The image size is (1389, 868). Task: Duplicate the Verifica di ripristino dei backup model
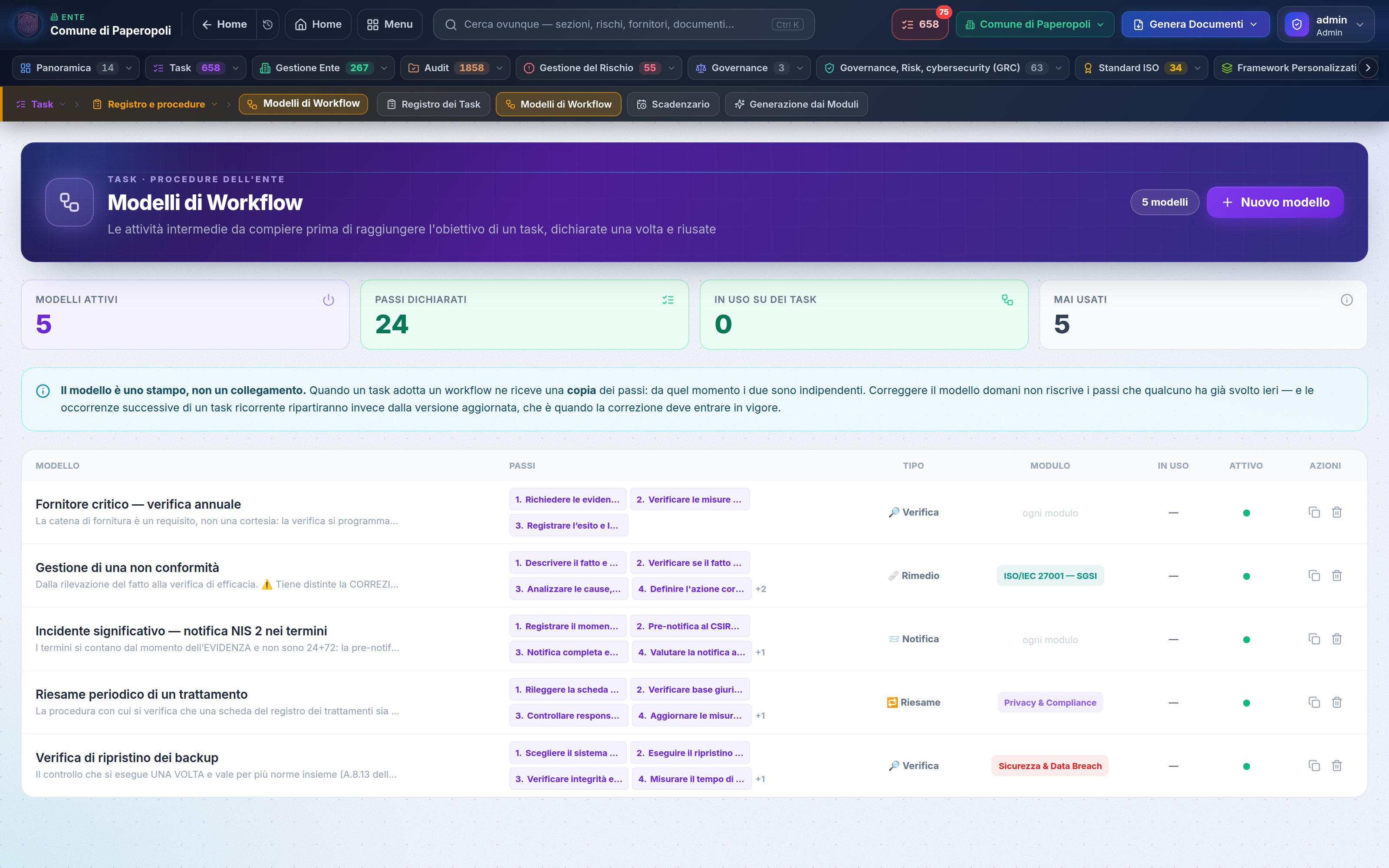click(1314, 765)
